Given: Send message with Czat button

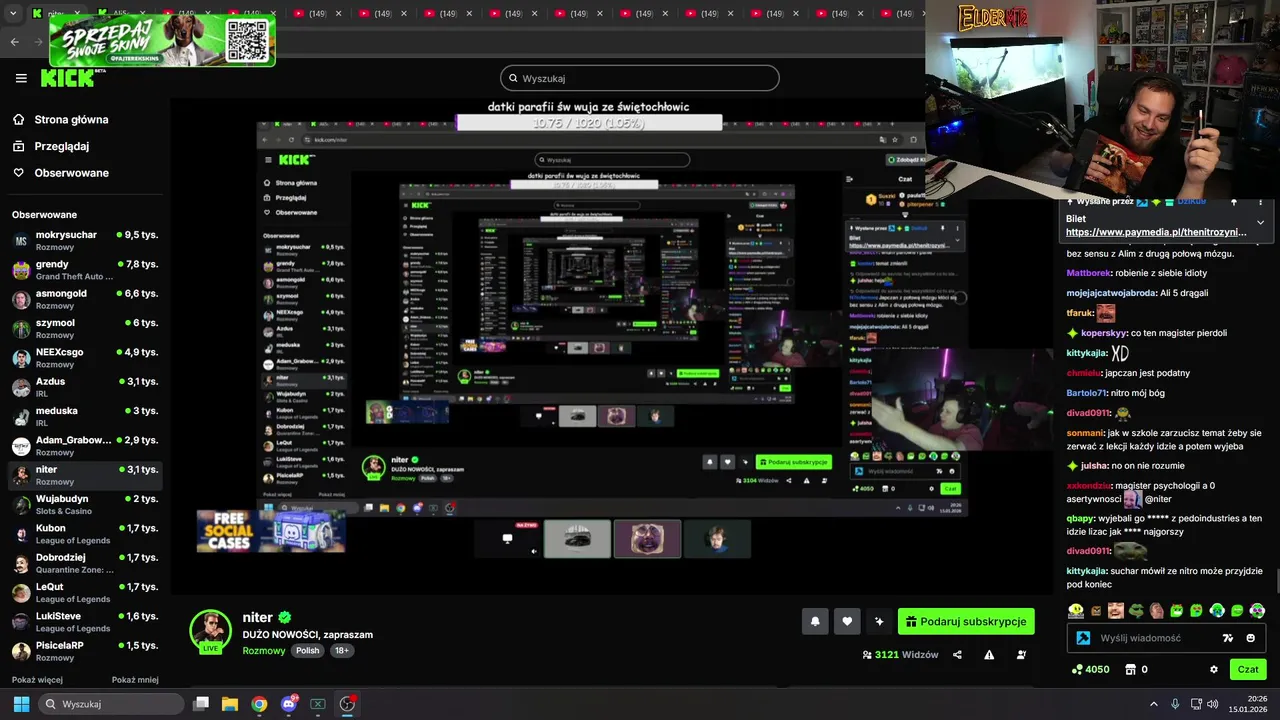Looking at the screenshot, I should 1248,669.
